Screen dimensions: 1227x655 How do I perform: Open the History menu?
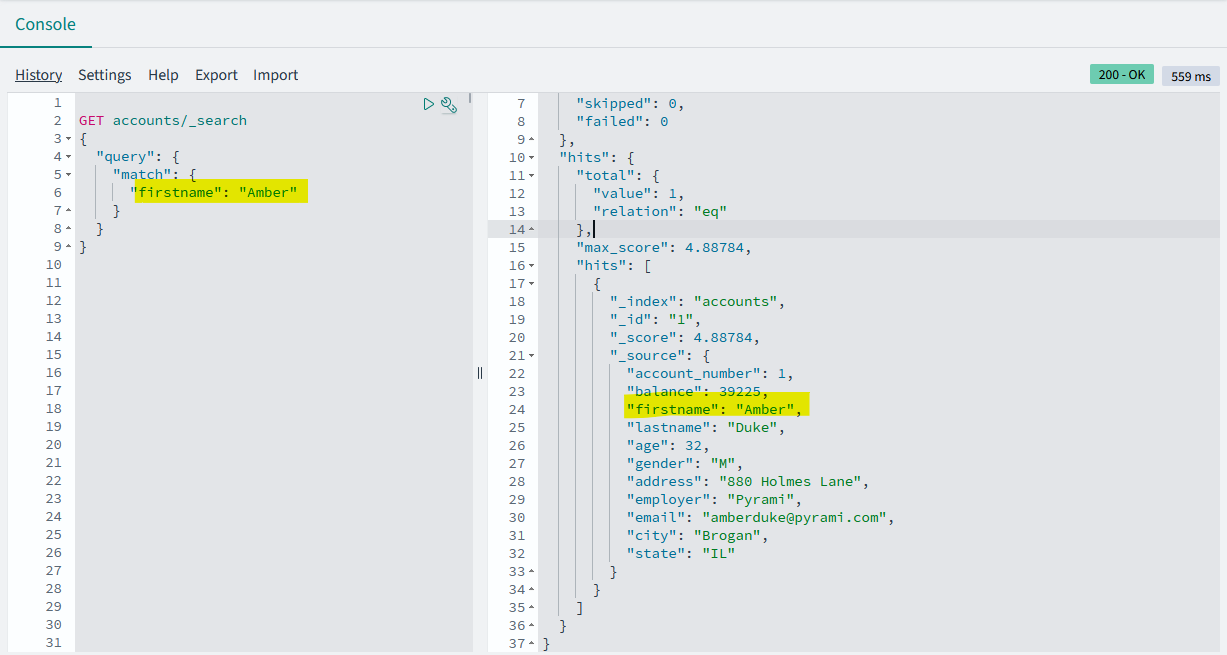coord(39,75)
